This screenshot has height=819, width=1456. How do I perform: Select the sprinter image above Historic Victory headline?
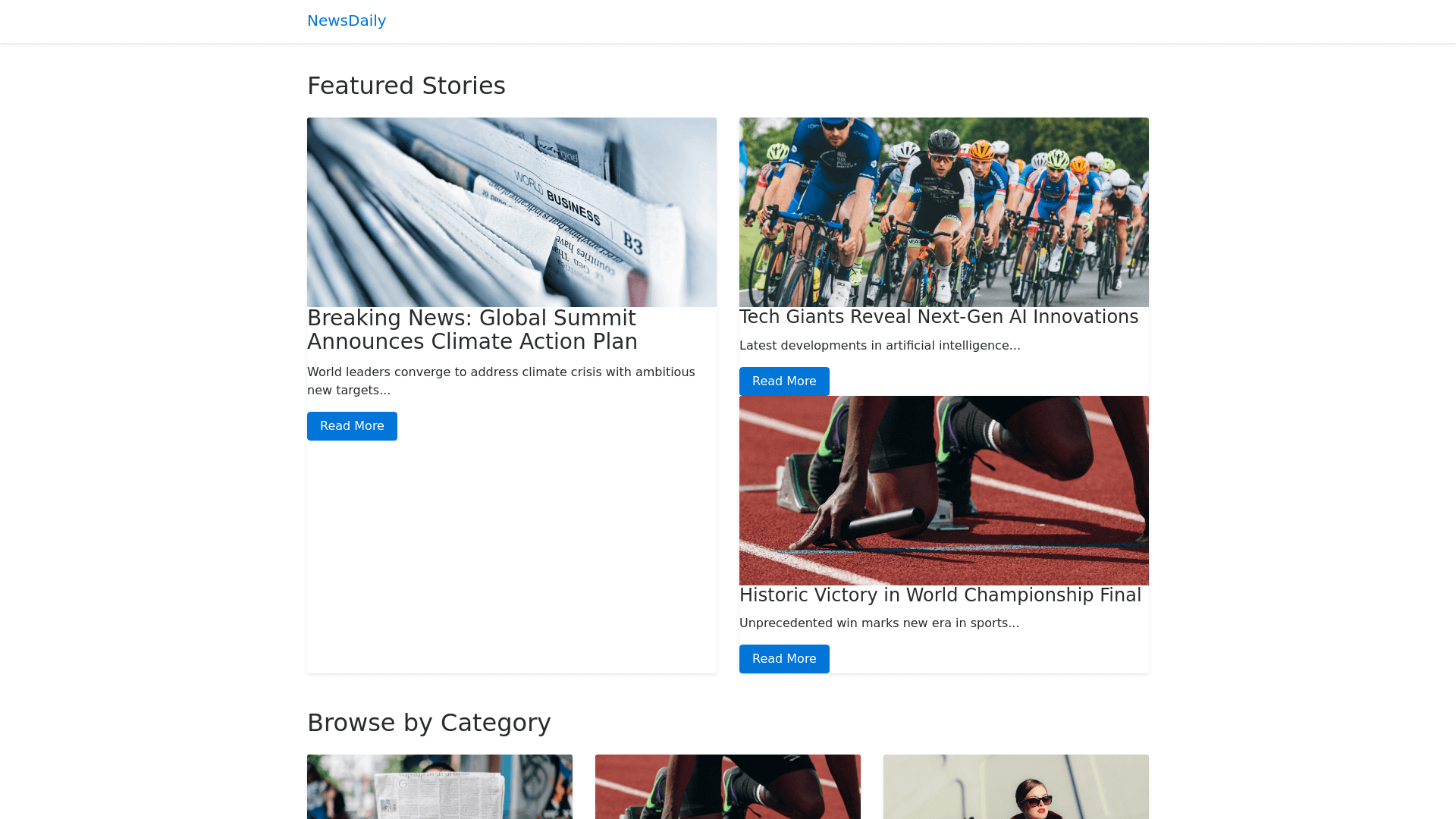click(944, 491)
